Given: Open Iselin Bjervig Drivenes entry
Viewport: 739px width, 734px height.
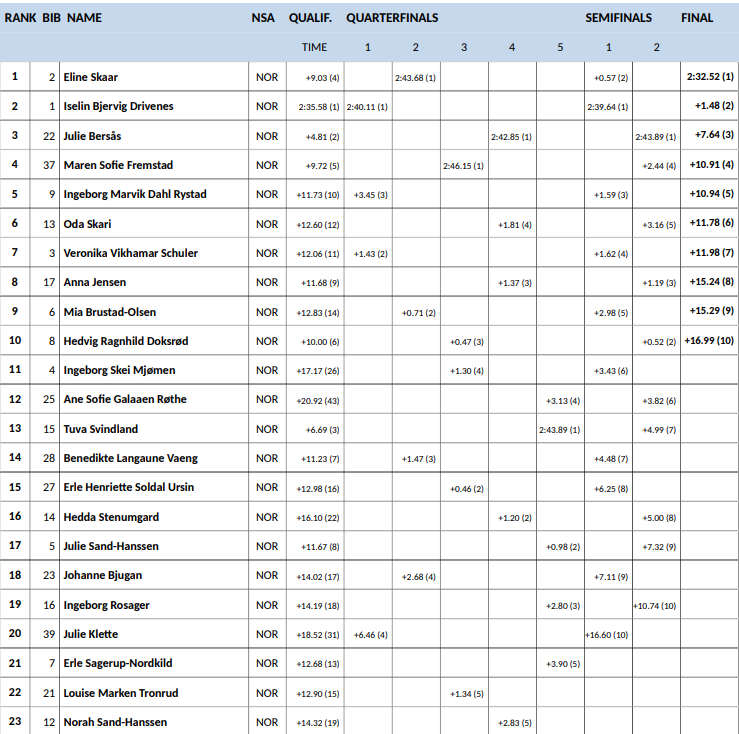Looking at the screenshot, I should pyautogui.click(x=119, y=106).
